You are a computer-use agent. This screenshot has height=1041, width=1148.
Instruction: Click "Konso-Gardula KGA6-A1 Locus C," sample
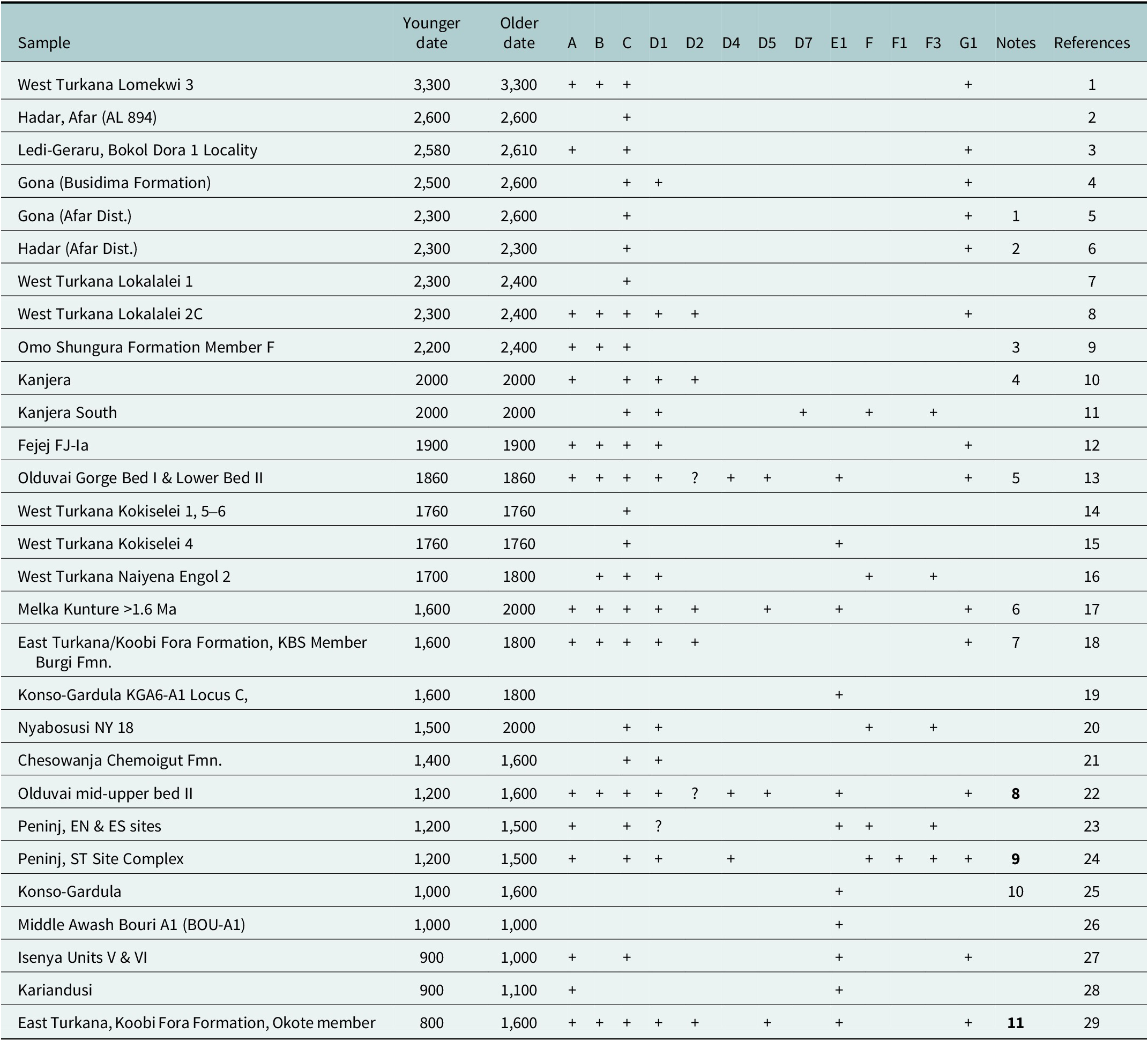click(133, 695)
